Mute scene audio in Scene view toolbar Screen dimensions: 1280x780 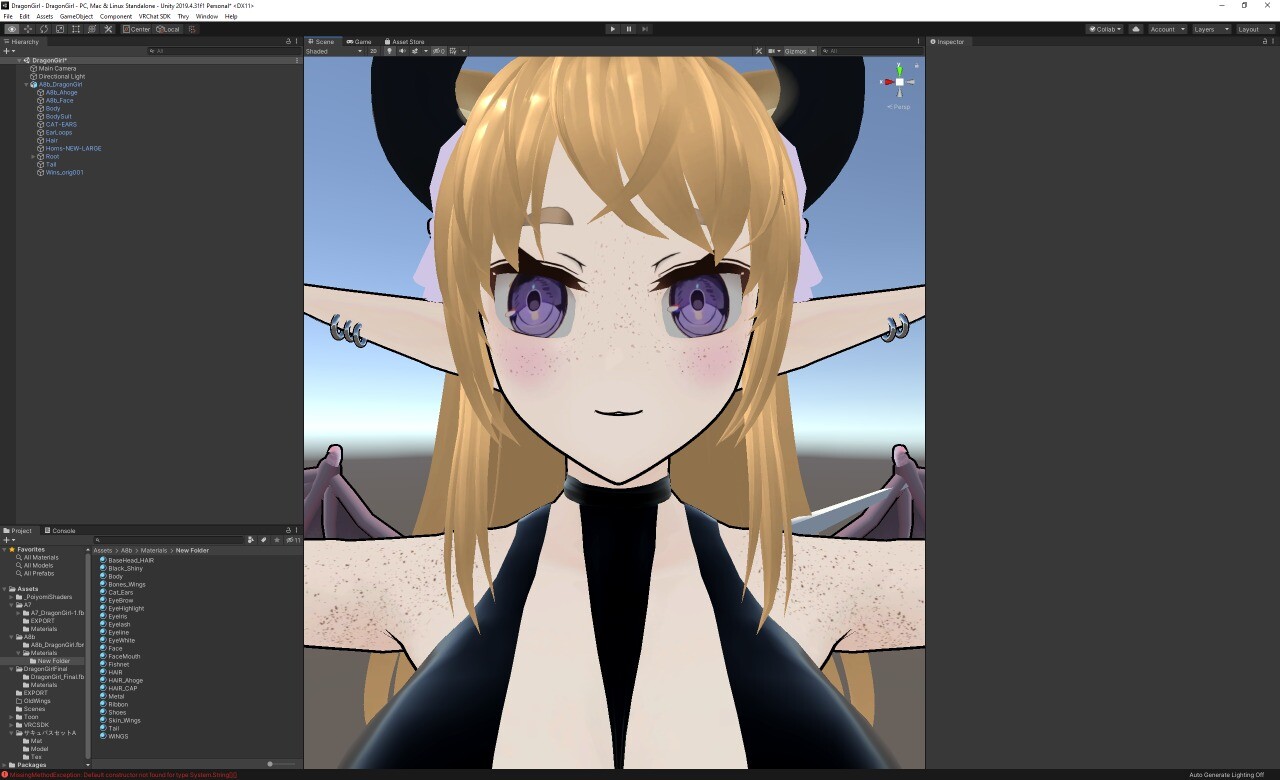[x=403, y=50]
